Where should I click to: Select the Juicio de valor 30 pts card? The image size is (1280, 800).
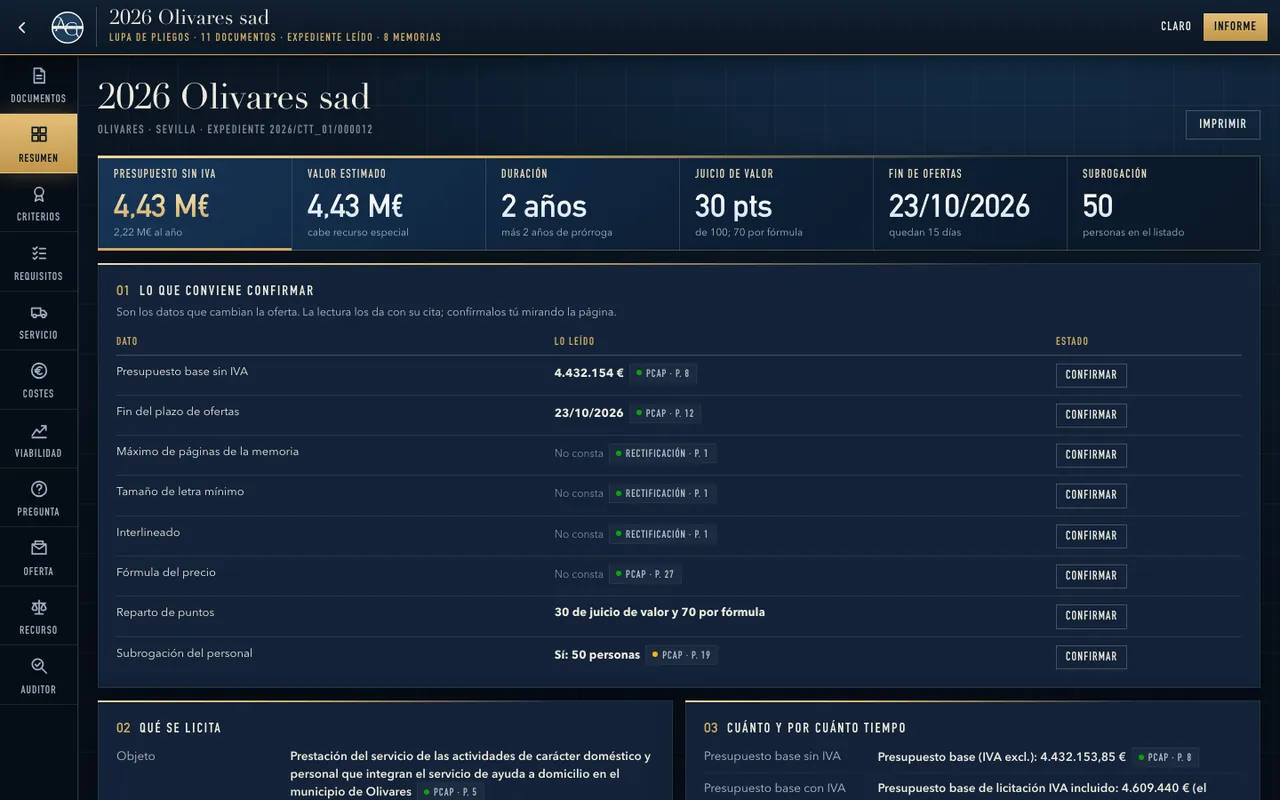pos(777,203)
